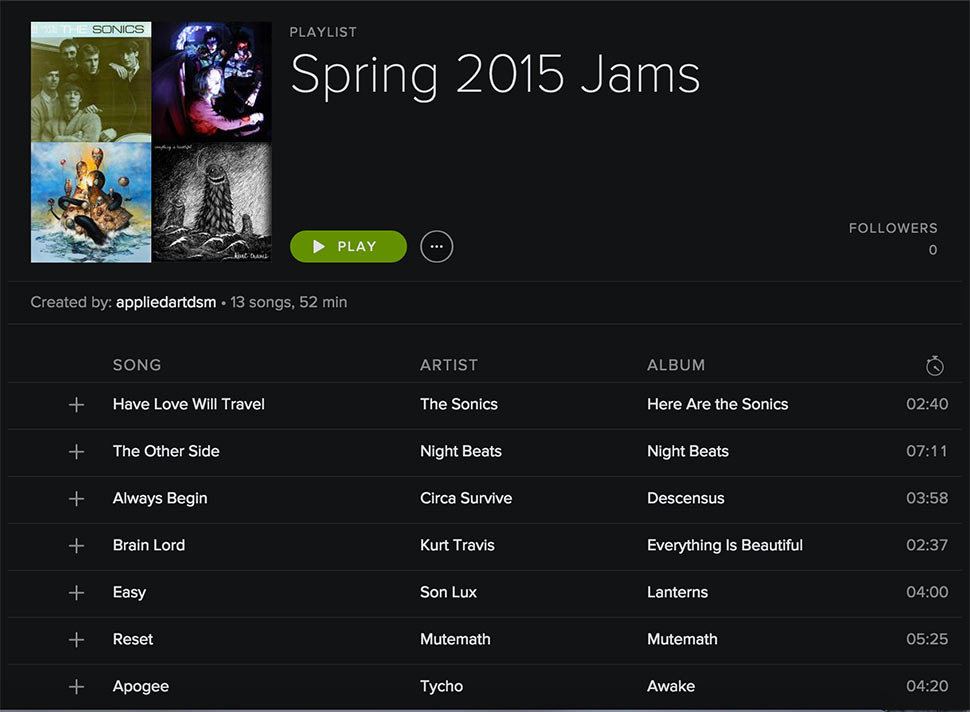Go to artist Circa Survive
Image resolution: width=970 pixels, height=712 pixels.
[465, 498]
